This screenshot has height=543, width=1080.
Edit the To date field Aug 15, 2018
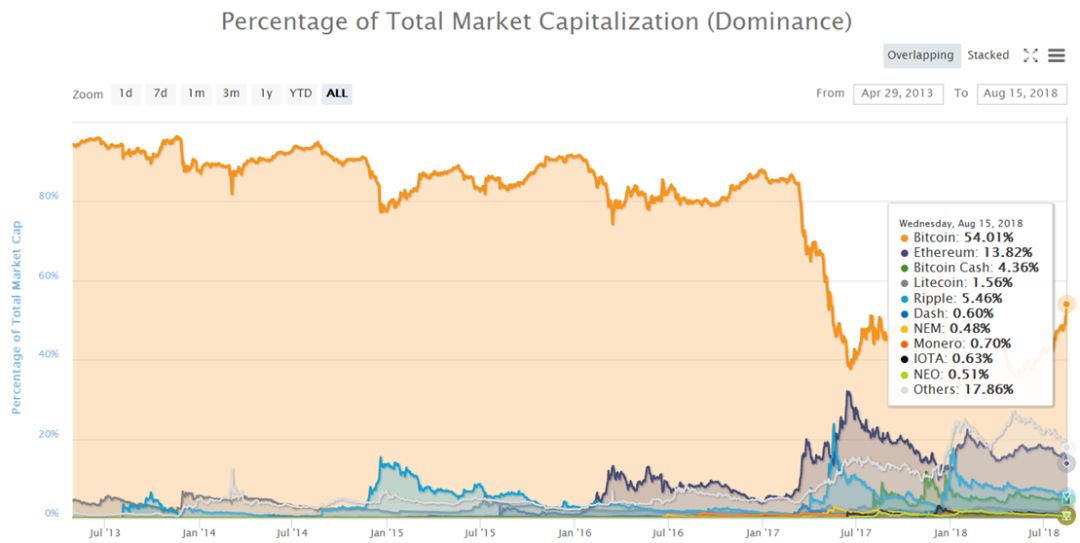[1021, 94]
